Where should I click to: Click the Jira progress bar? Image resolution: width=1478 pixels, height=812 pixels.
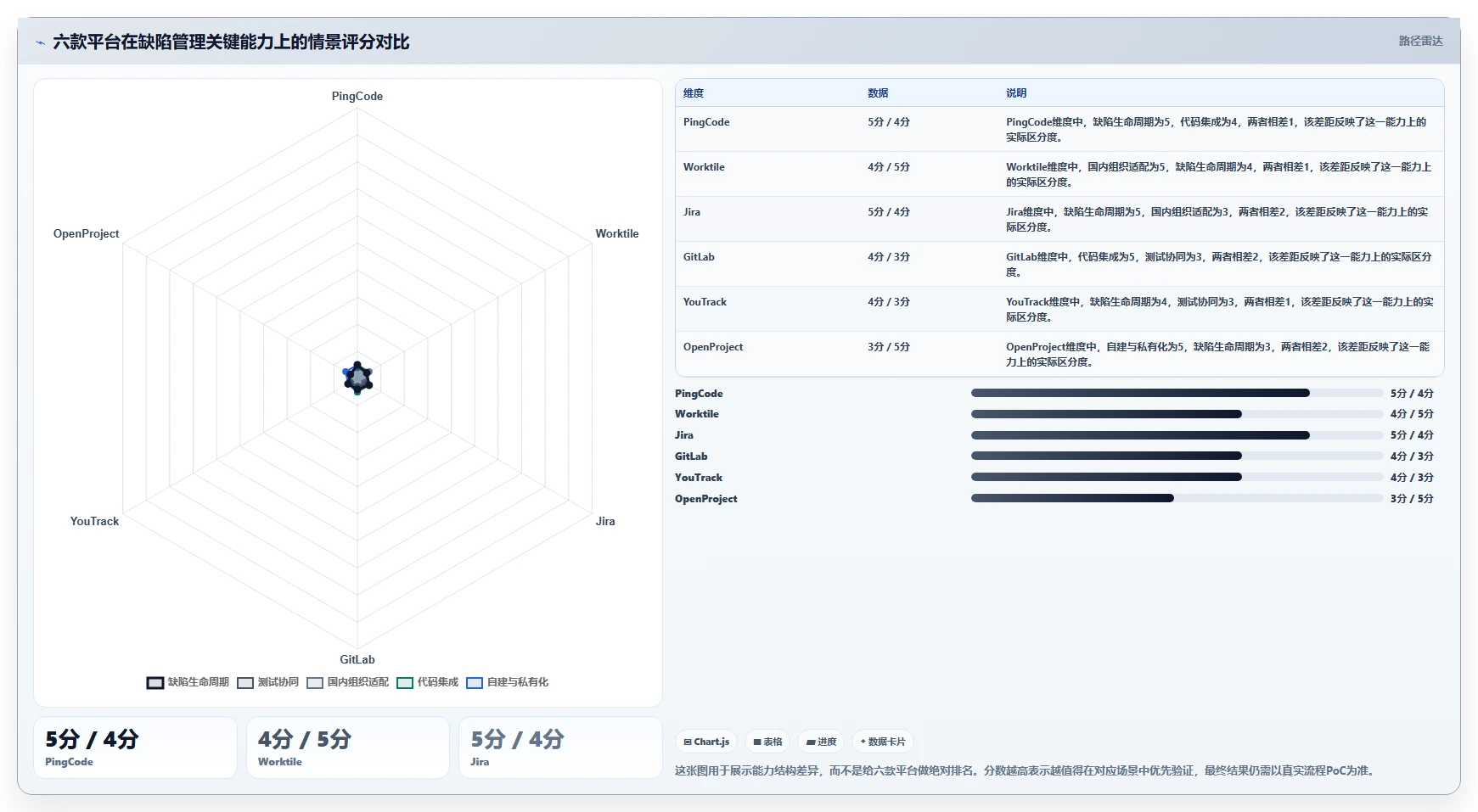pos(1177,435)
